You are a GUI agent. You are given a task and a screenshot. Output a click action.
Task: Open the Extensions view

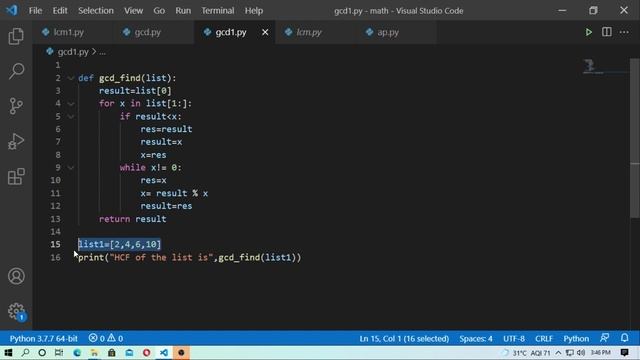[16, 177]
